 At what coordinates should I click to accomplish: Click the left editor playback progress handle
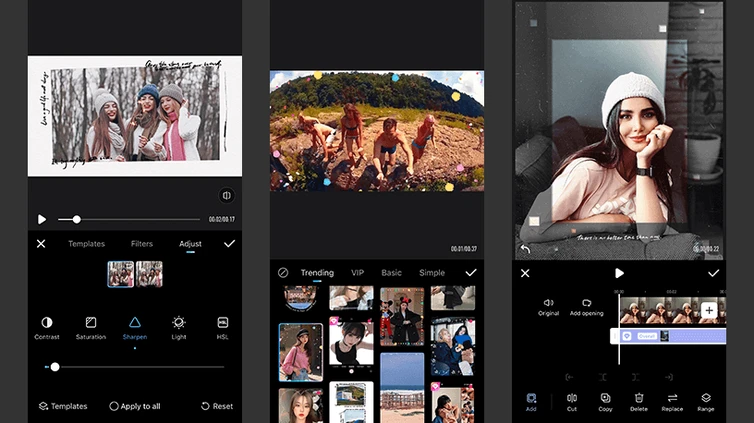click(x=76, y=220)
